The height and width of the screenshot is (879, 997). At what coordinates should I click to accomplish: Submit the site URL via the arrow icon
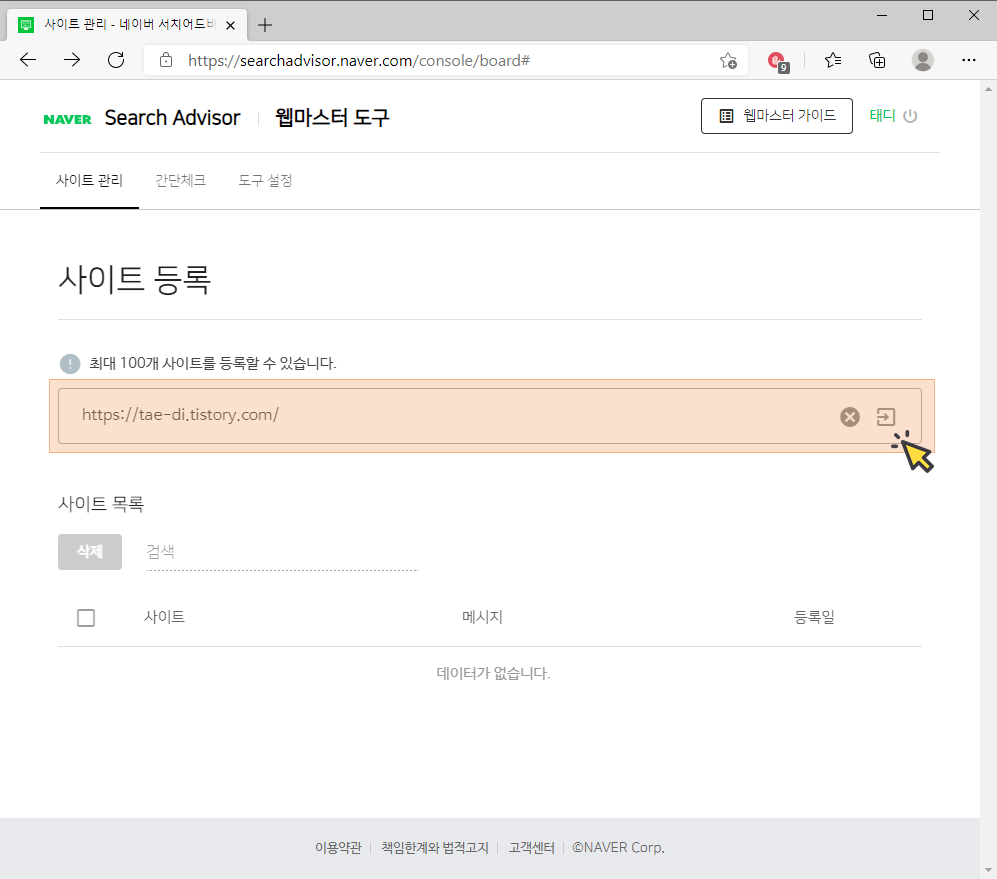[885, 417]
